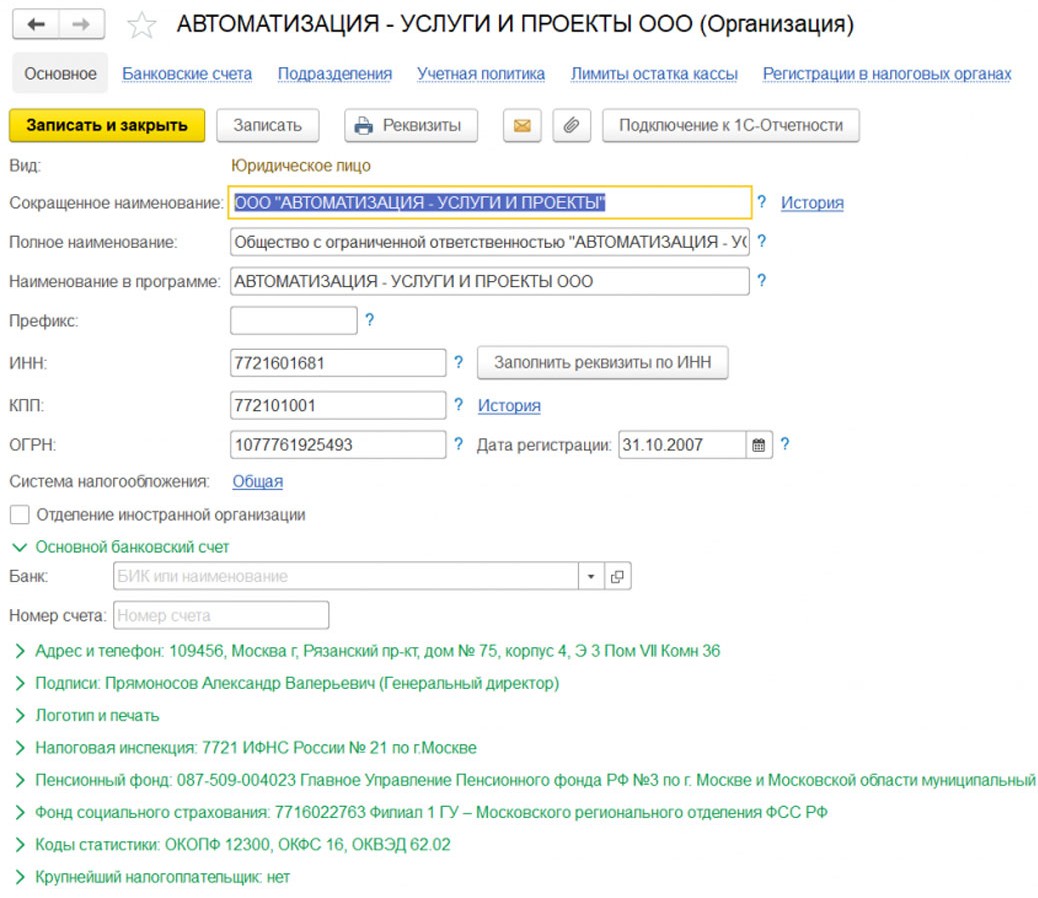Click the Банк БИК или наименование field
1038x898 pixels.
tap(346, 576)
